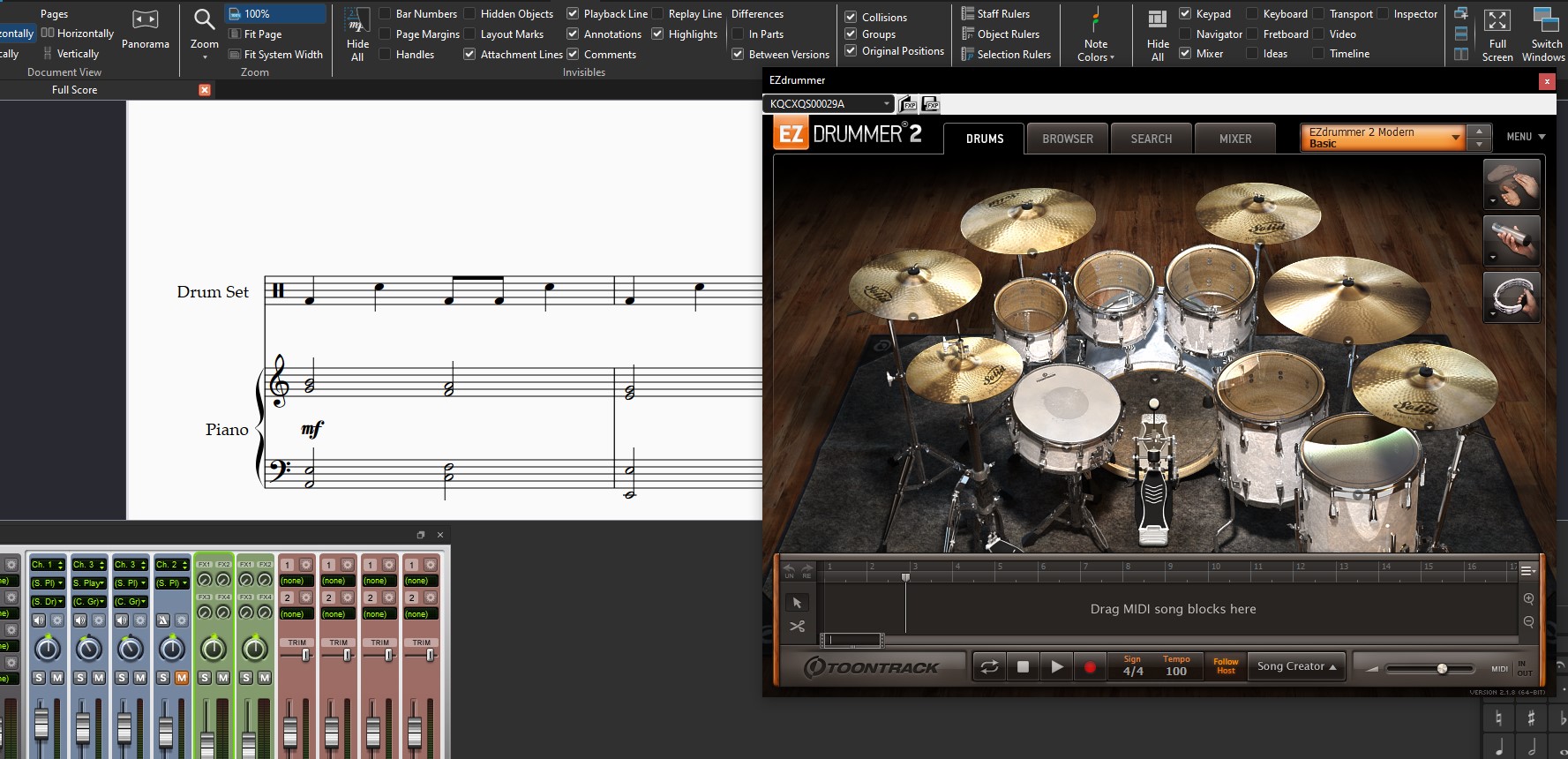Image resolution: width=1568 pixels, height=759 pixels.
Task: Open the Song Creator dropdown
Action: (x=1296, y=666)
